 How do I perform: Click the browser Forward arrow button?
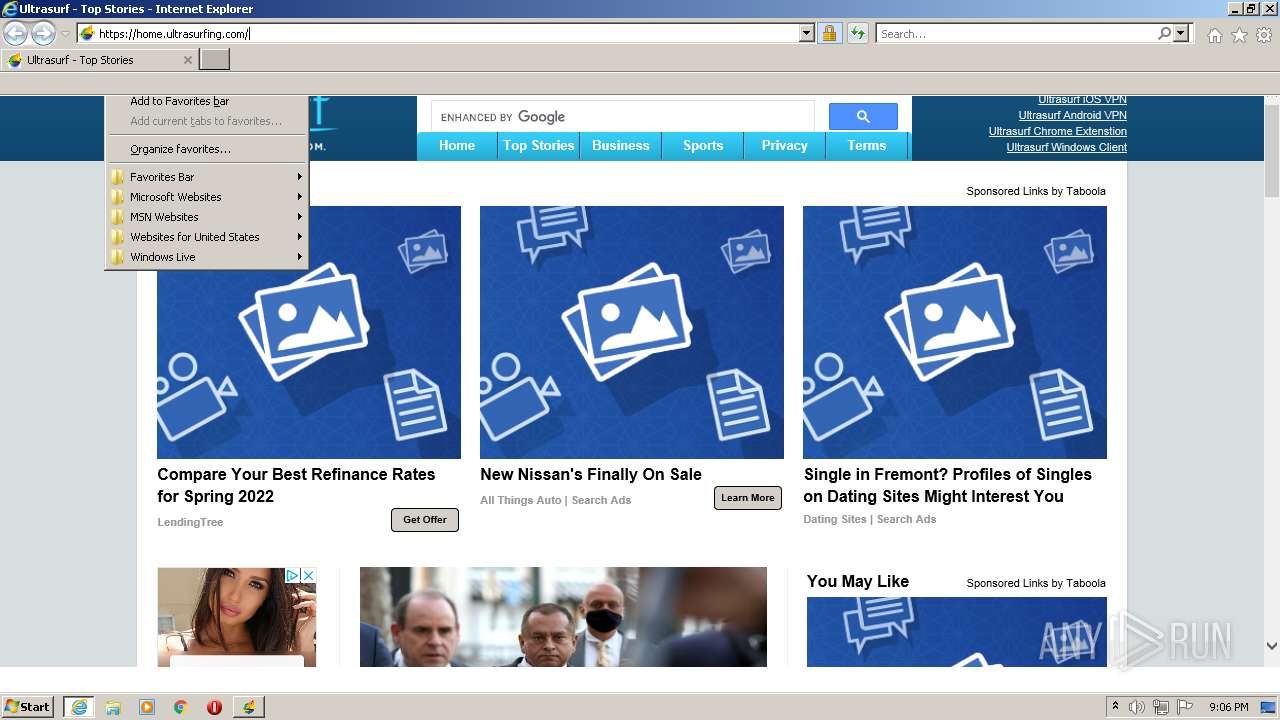click(x=43, y=34)
